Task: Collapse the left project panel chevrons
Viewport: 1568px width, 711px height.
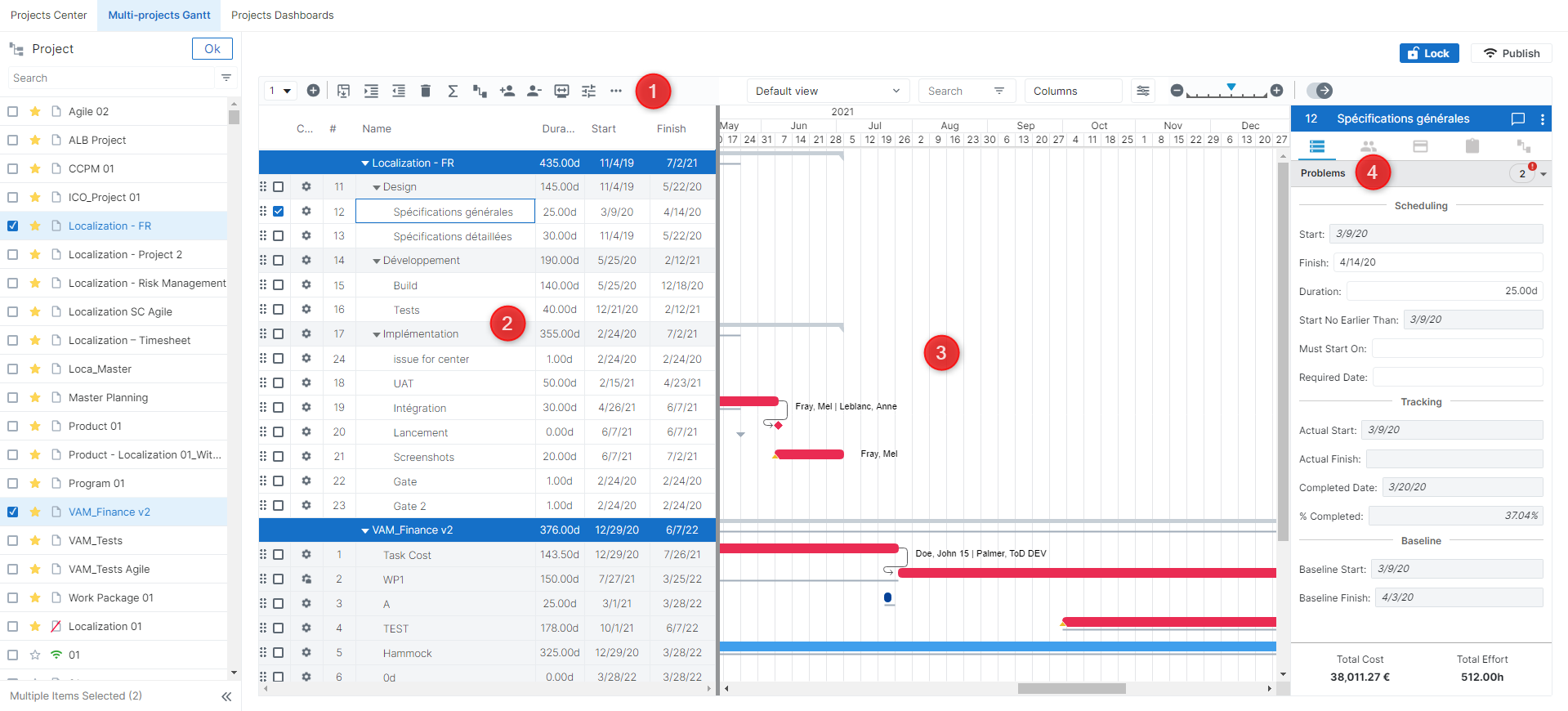Action: click(x=226, y=696)
